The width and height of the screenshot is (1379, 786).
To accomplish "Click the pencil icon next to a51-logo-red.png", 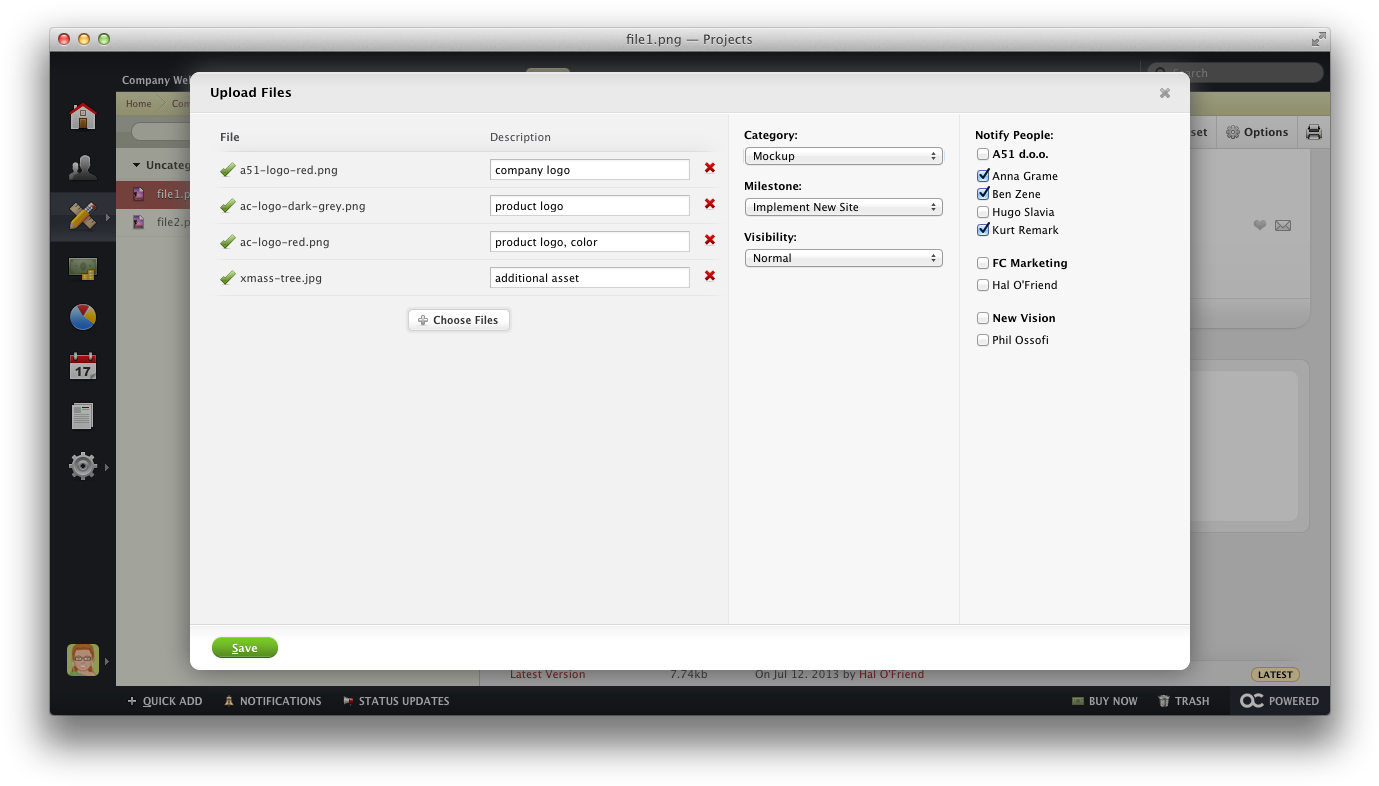I will 228,170.
